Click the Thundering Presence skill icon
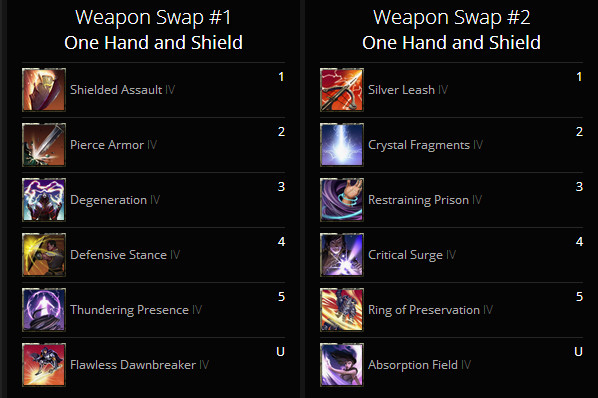The image size is (598, 398). 44,310
